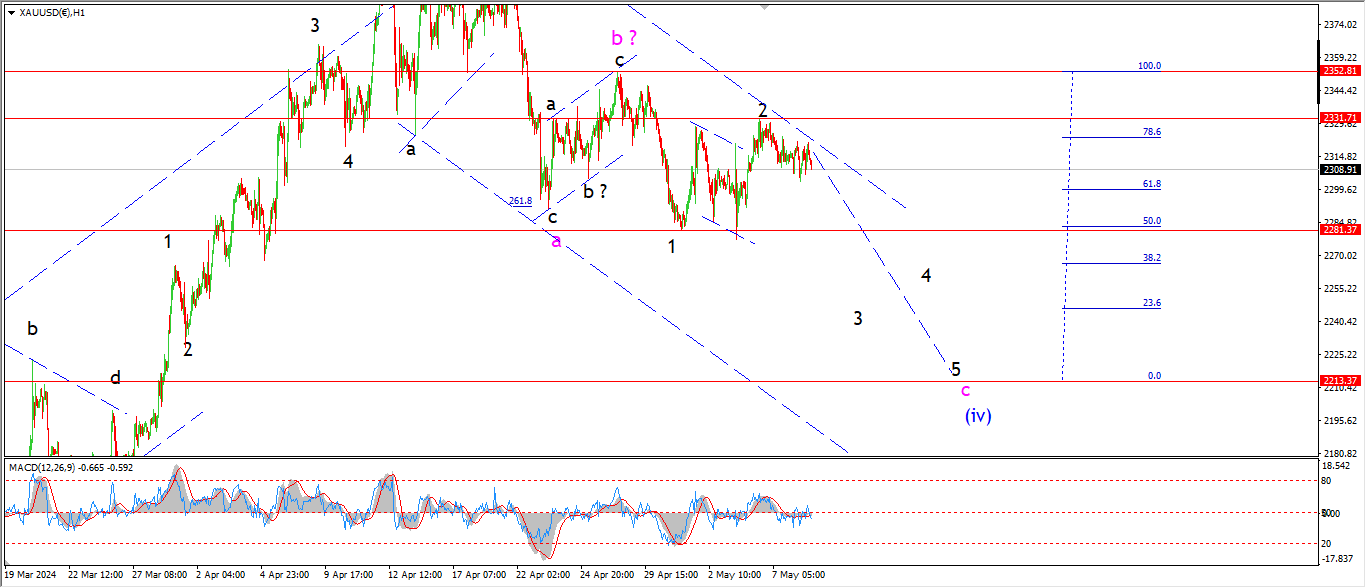Click the 22 Apr 02:00 time label
Screen dimensions: 1366x588
(x=542, y=576)
